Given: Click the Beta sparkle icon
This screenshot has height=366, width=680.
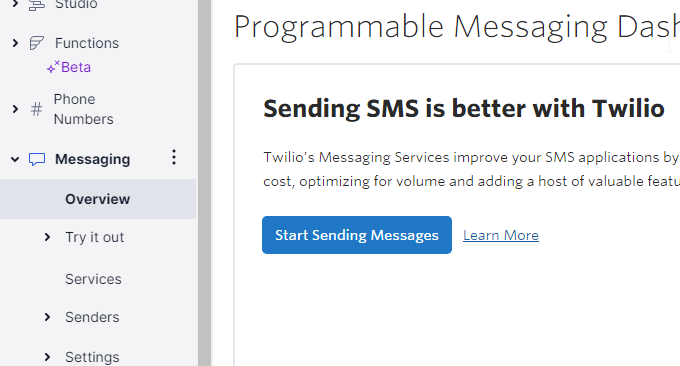Looking at the screenshot, I should pos(53,67).
